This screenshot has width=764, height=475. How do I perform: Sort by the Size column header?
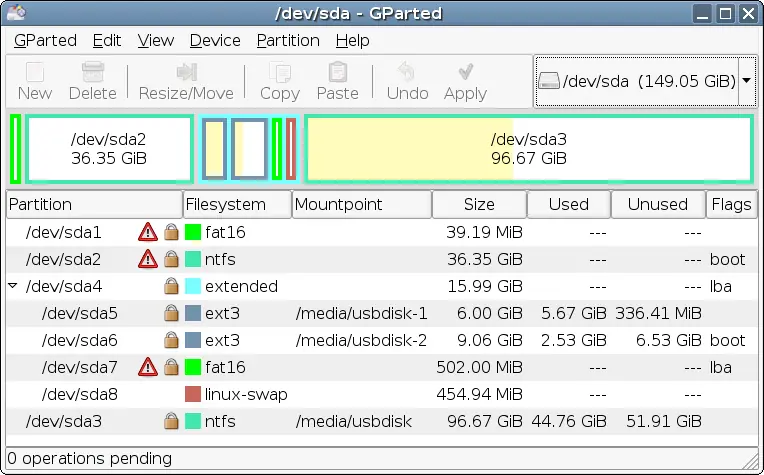[x=479, y=204]
